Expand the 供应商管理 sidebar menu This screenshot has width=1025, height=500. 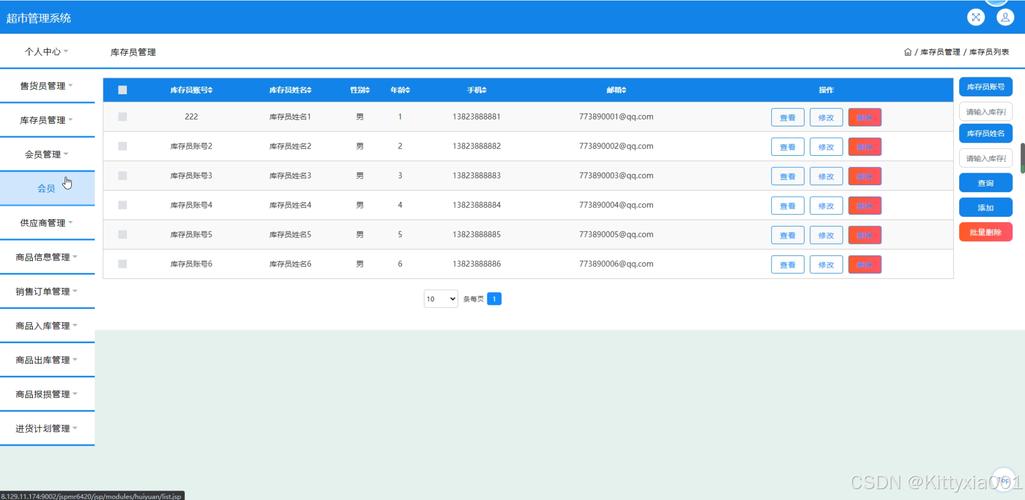[47, 223]
